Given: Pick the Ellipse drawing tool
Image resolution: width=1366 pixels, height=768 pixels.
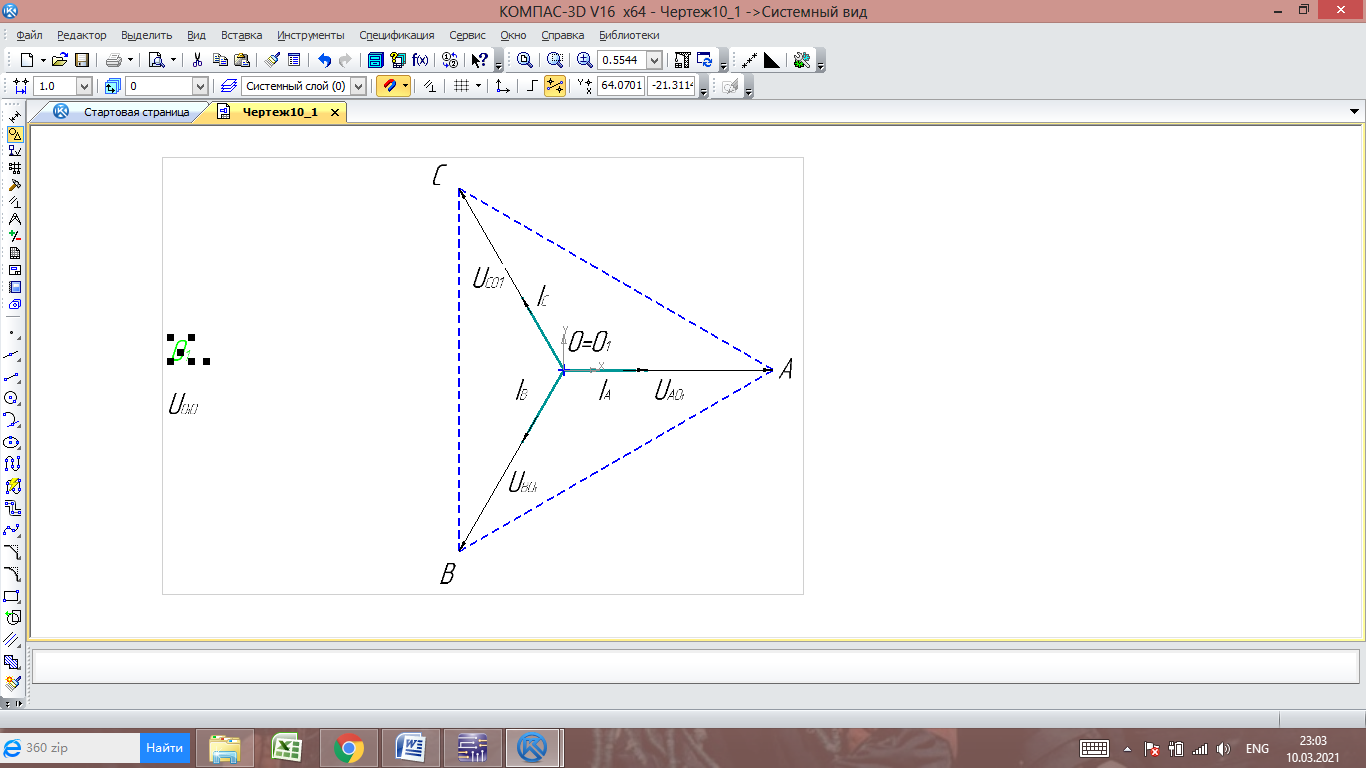Looking at the screenshot, I should click(13, 442).
